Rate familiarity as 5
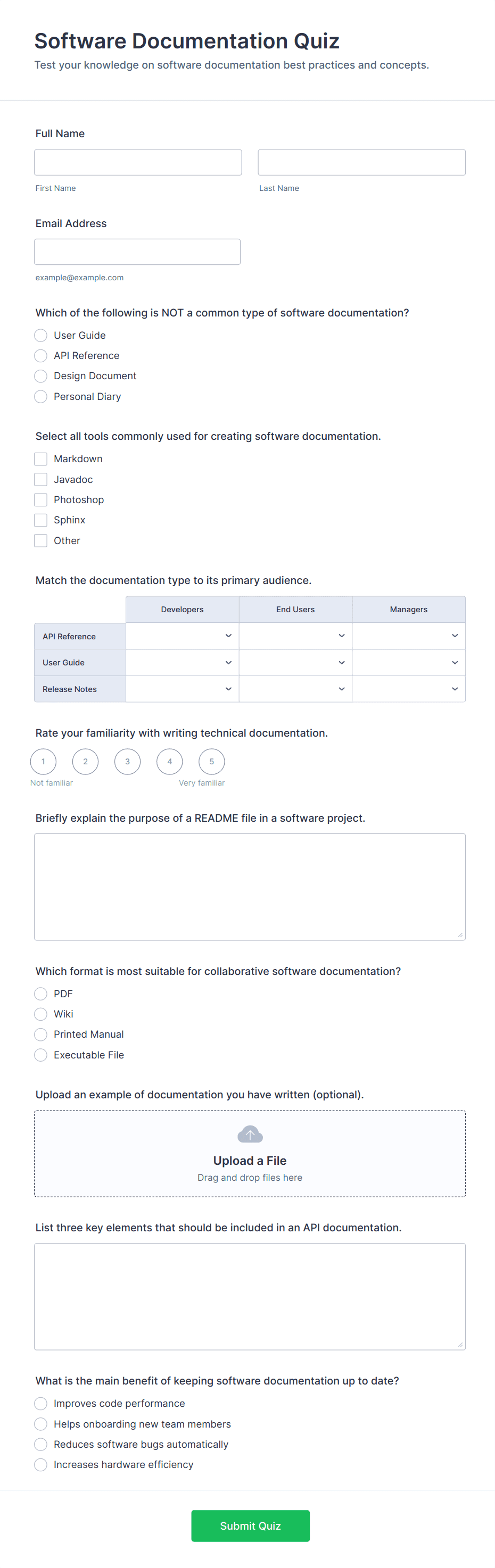 click(x=212, y=762)
